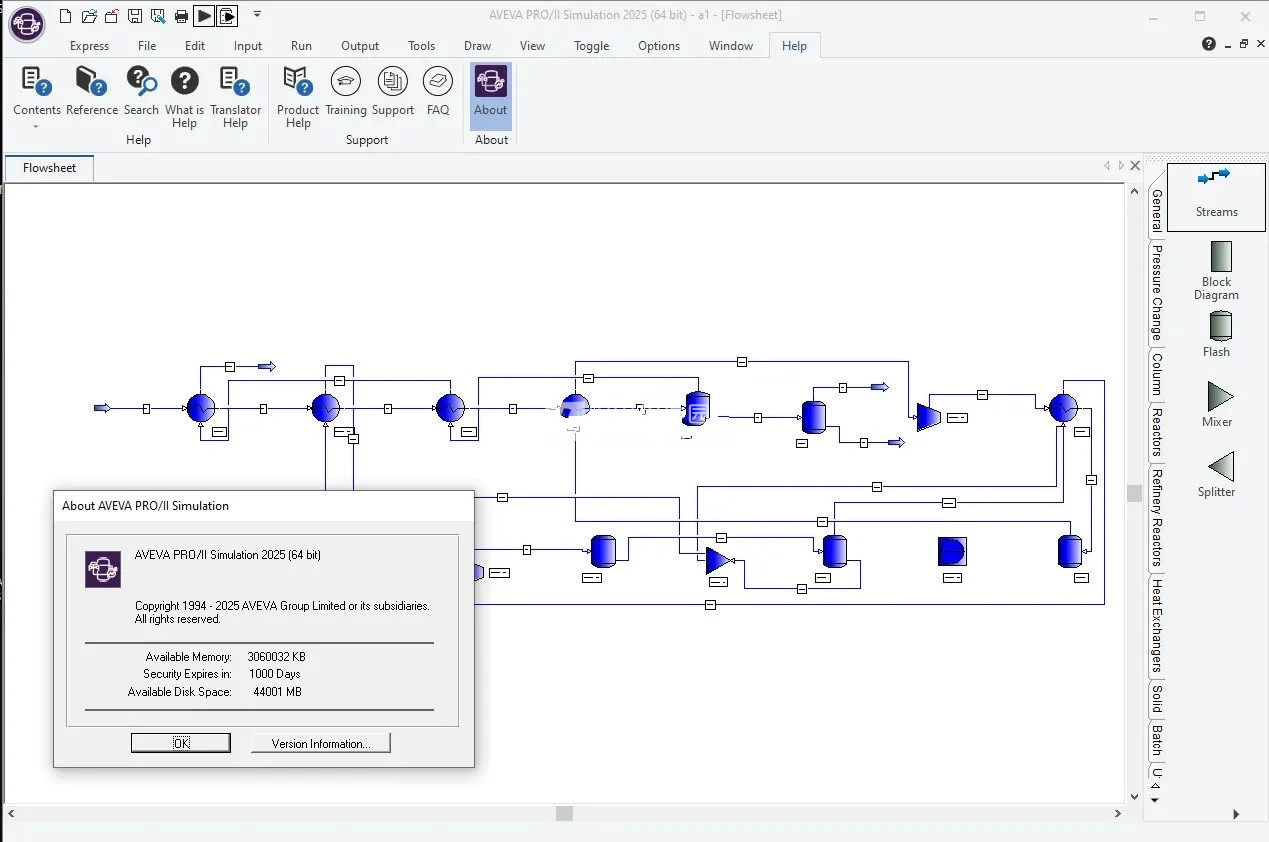Create a new simulation from quick access toolbar
1269x842 pixels.
pos(66,16)
